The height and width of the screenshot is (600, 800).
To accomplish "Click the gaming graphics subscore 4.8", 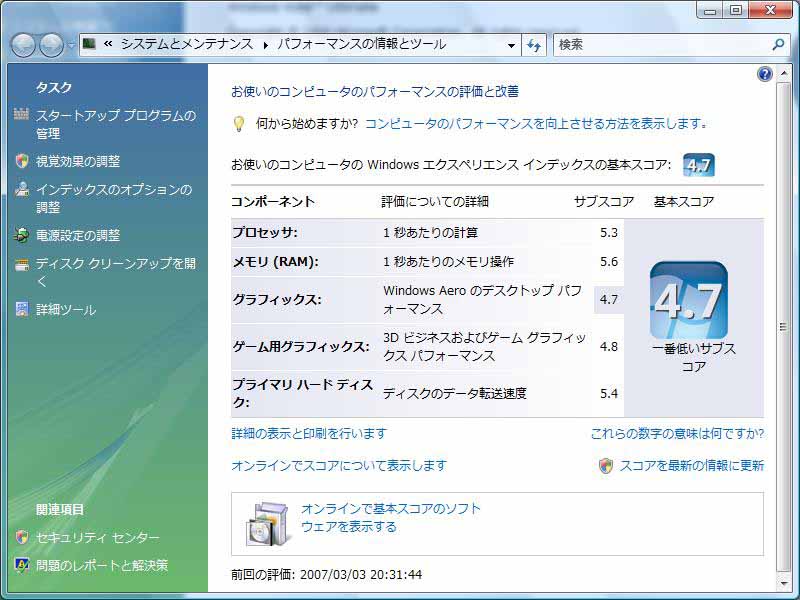I will click(609, 346).
